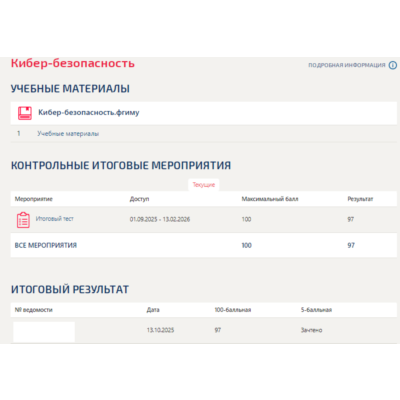
Task: Click the ИТОГОВЫЙ РЕЗУЛЬТАТ heading
Action: (70, 289)
